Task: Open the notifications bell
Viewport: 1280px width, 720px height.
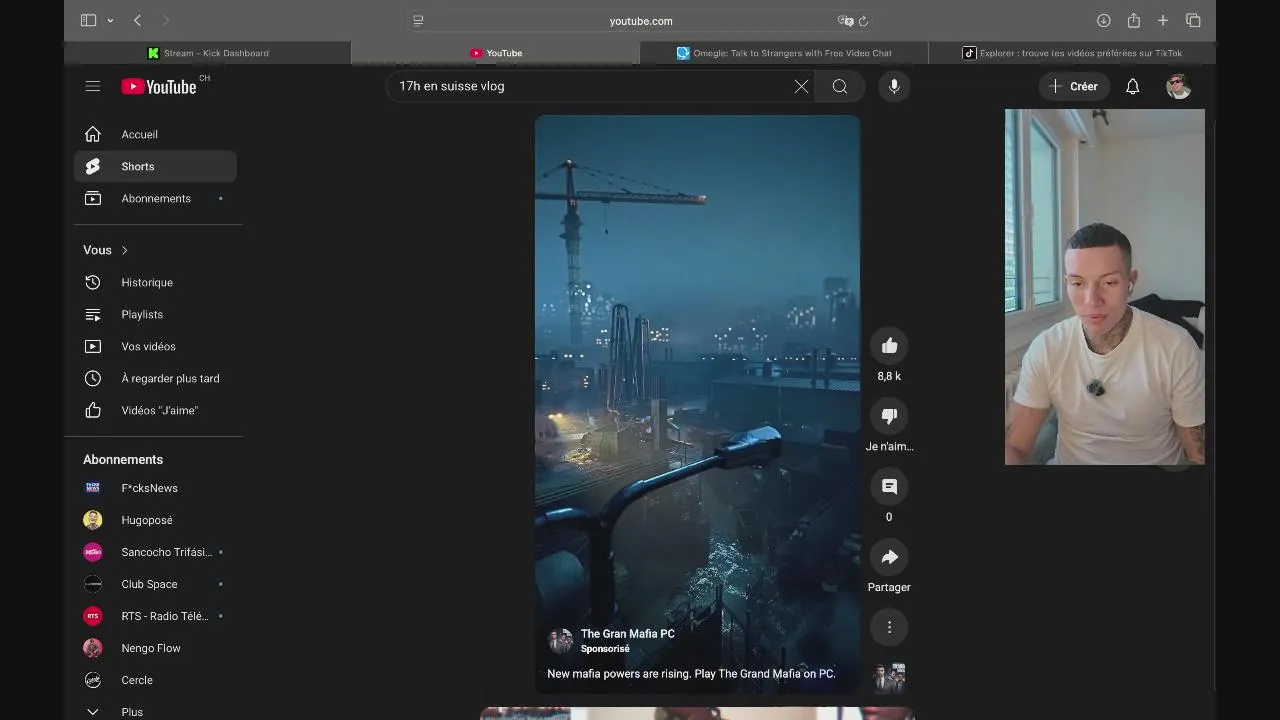Action: point(1132,86)
